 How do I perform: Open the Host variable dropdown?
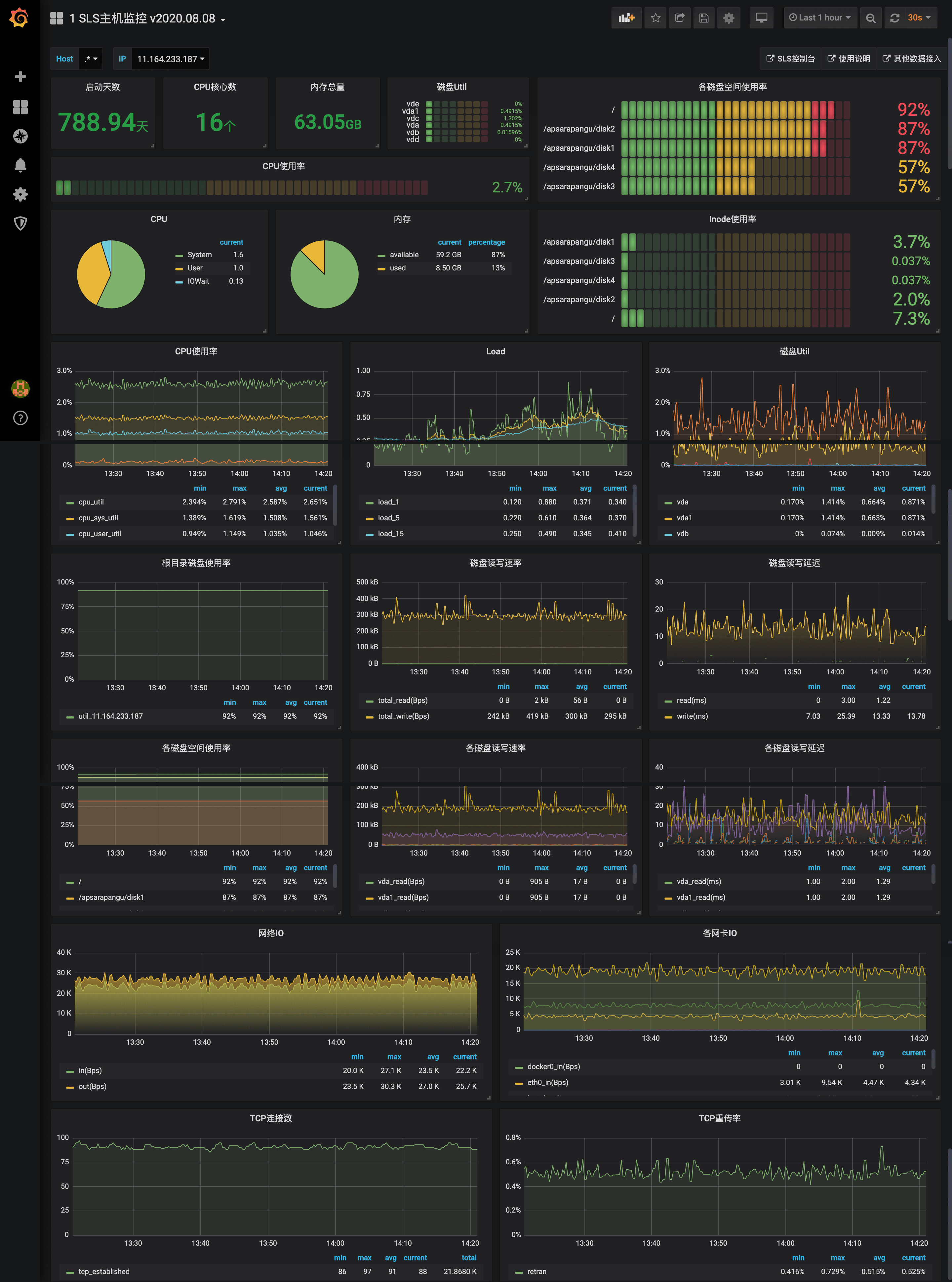(x=91, y=59)
